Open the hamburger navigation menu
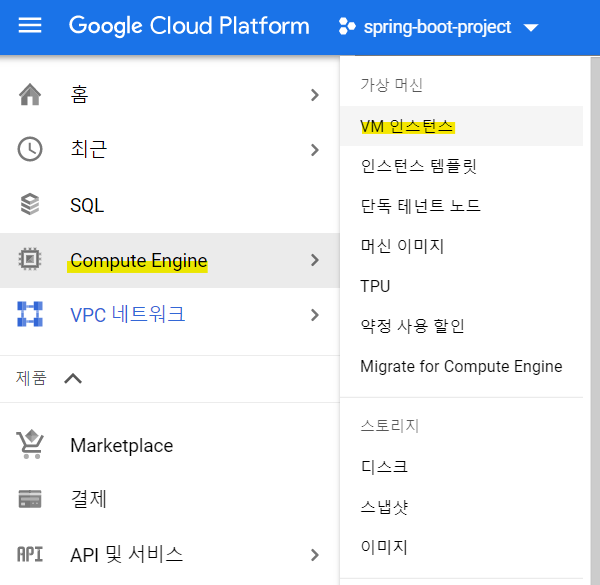This screenshot has width=600, height=585. [30, 26]
